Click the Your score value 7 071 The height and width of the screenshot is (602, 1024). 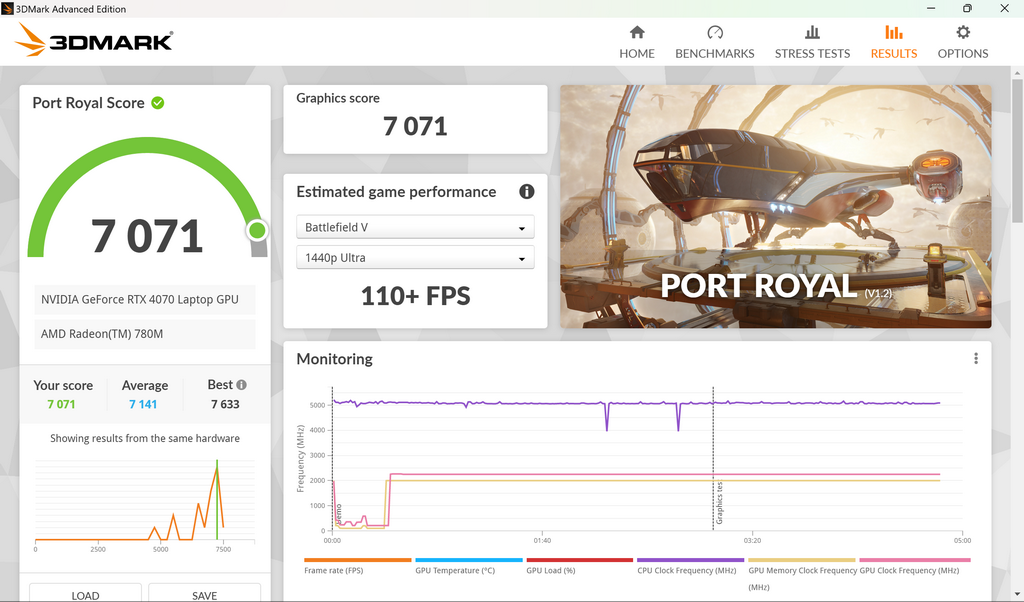[x=61, y=404]
